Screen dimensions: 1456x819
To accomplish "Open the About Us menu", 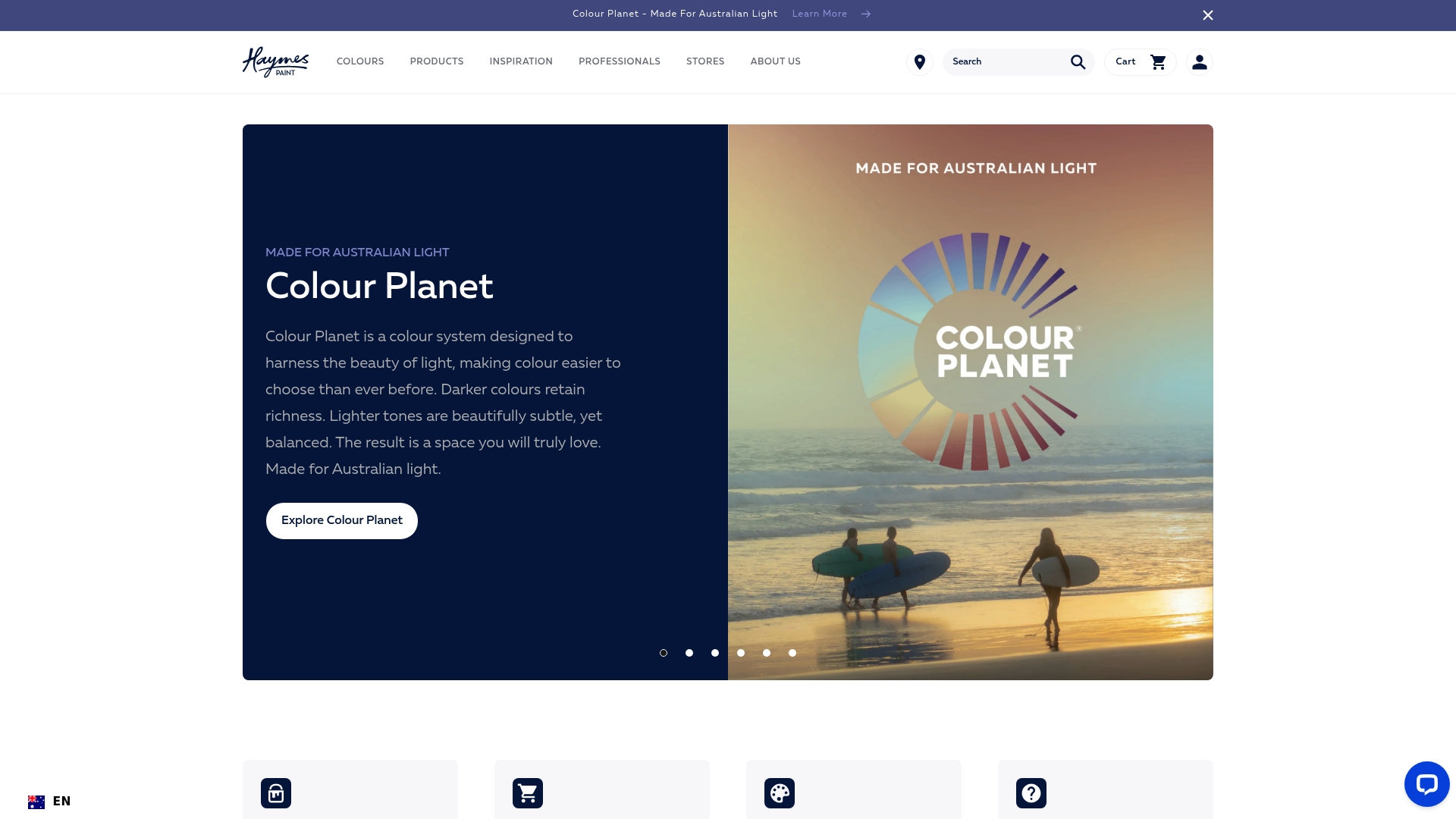I will (x=776, y=62).
